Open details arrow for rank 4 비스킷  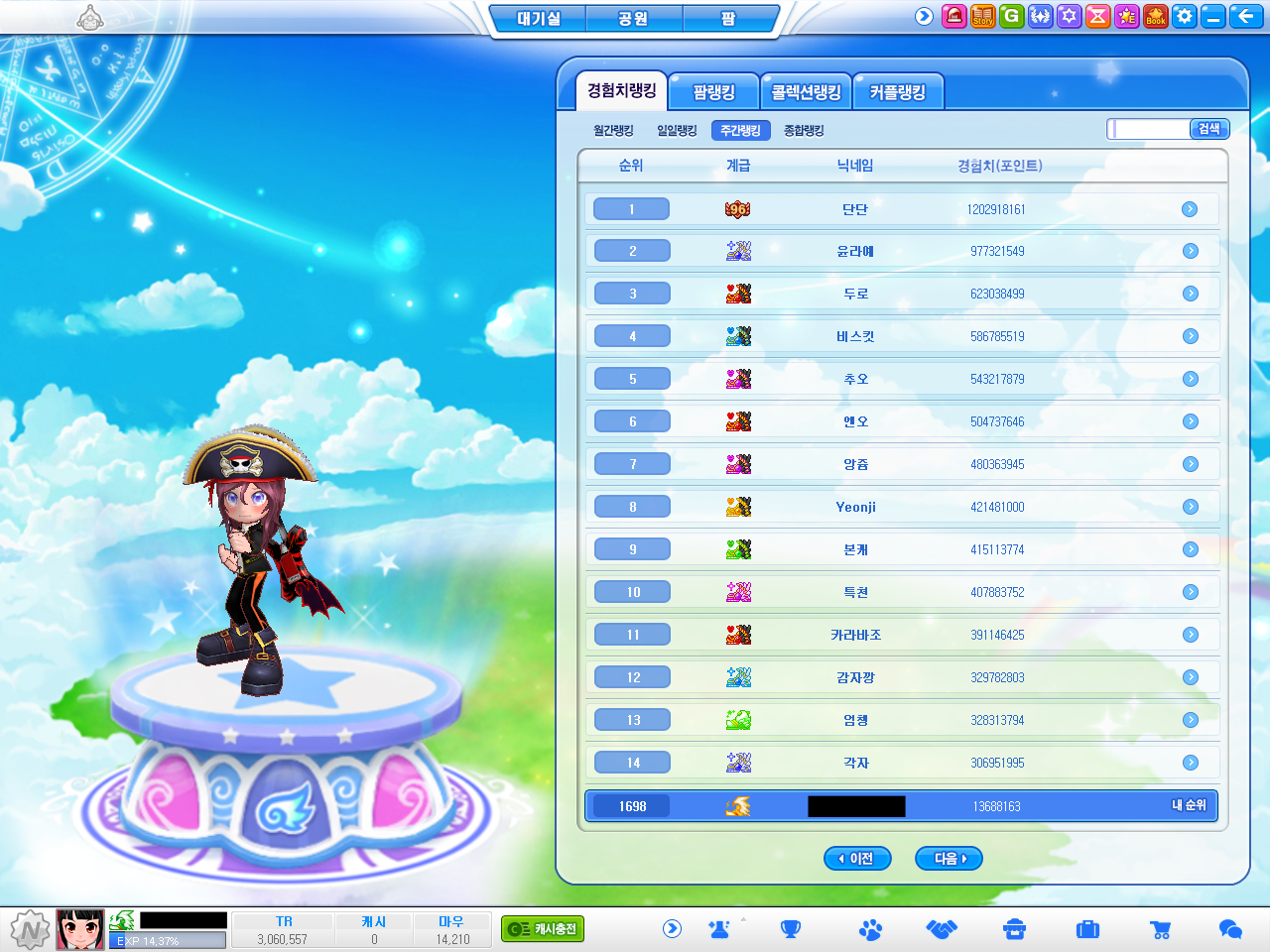pos(1190,336)
